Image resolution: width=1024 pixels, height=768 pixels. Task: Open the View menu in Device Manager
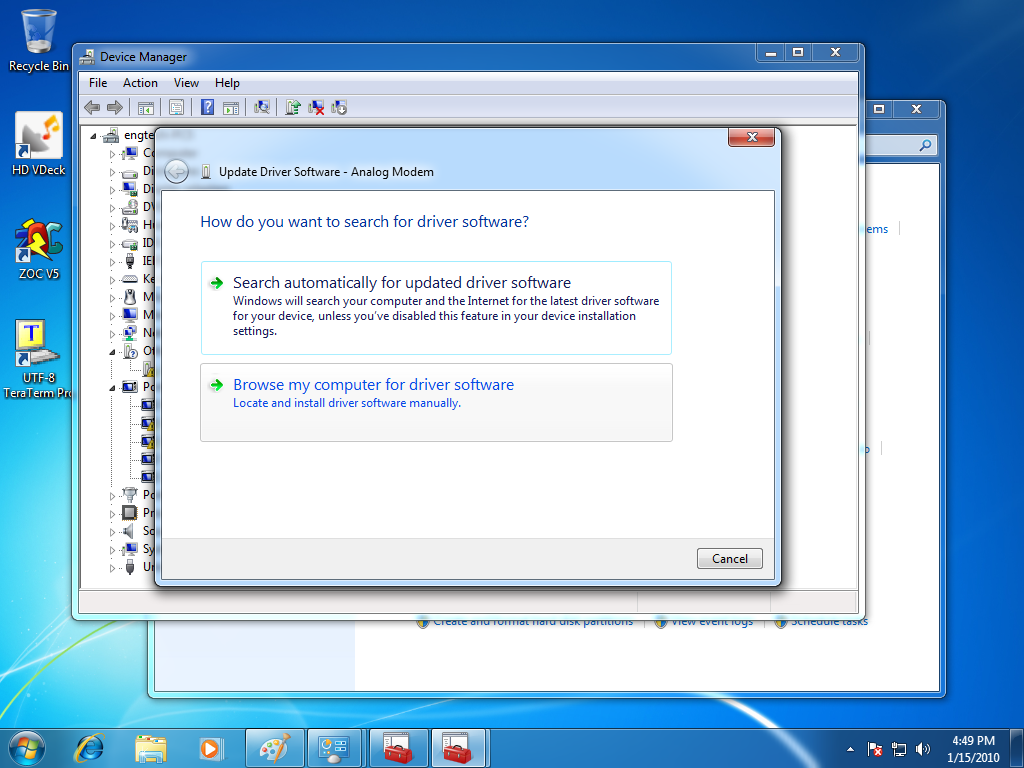[186, 83]
